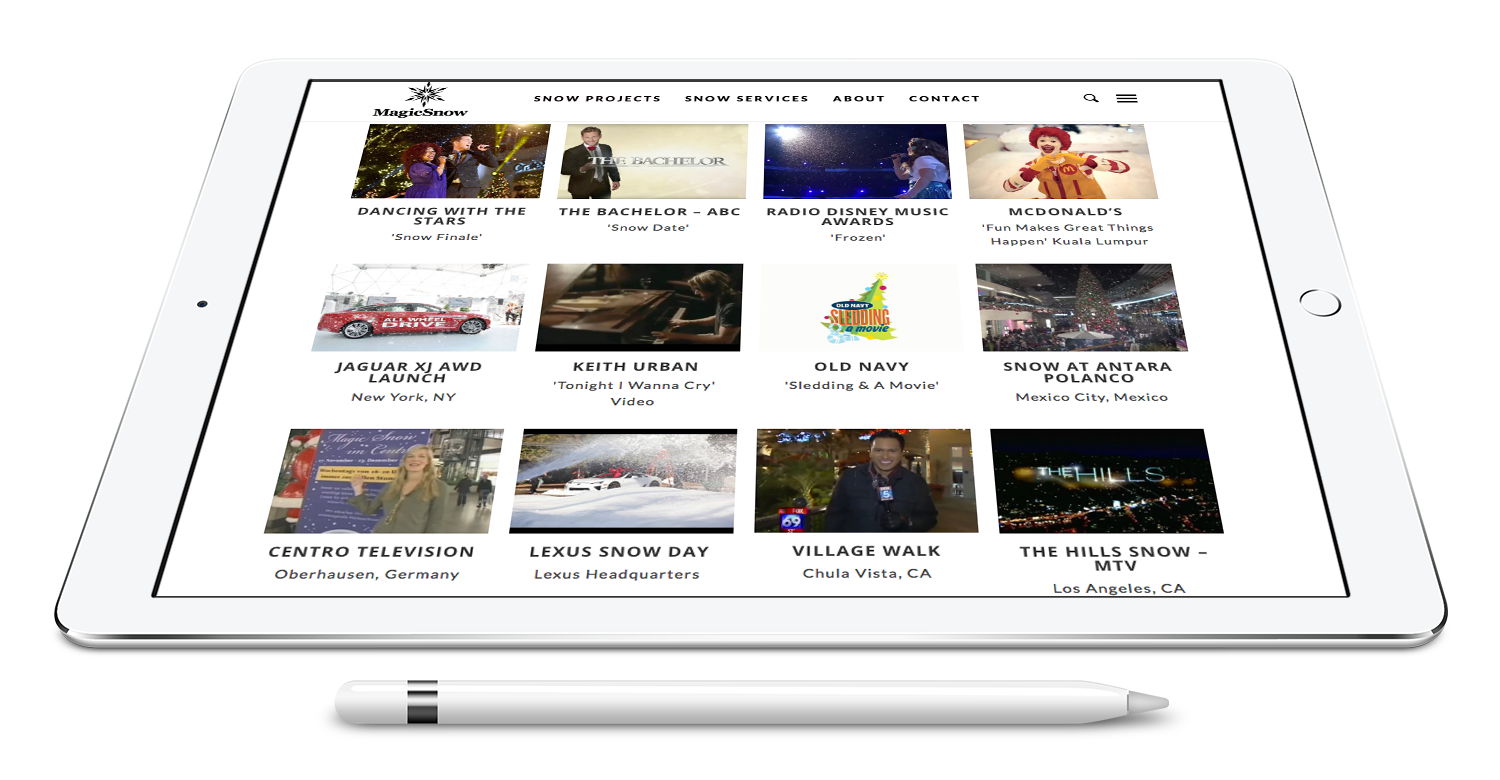Viewport: 1500px width, 780px height.
Task: Click the Snow at Antara Polanco title
Action: (x=1087, y=372)
